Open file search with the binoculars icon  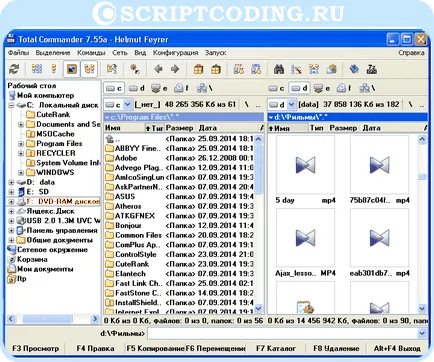pyautogui.click(x=279, y=69)
